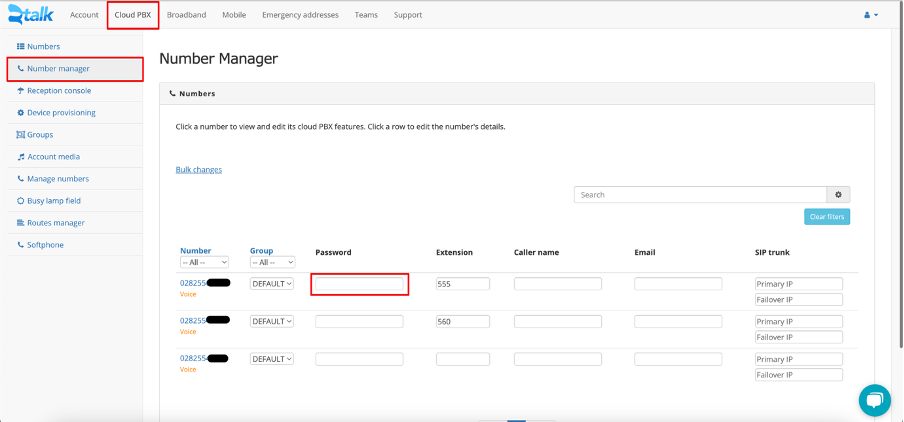Click the Numbers list icon in sidebar

point(21,46)
